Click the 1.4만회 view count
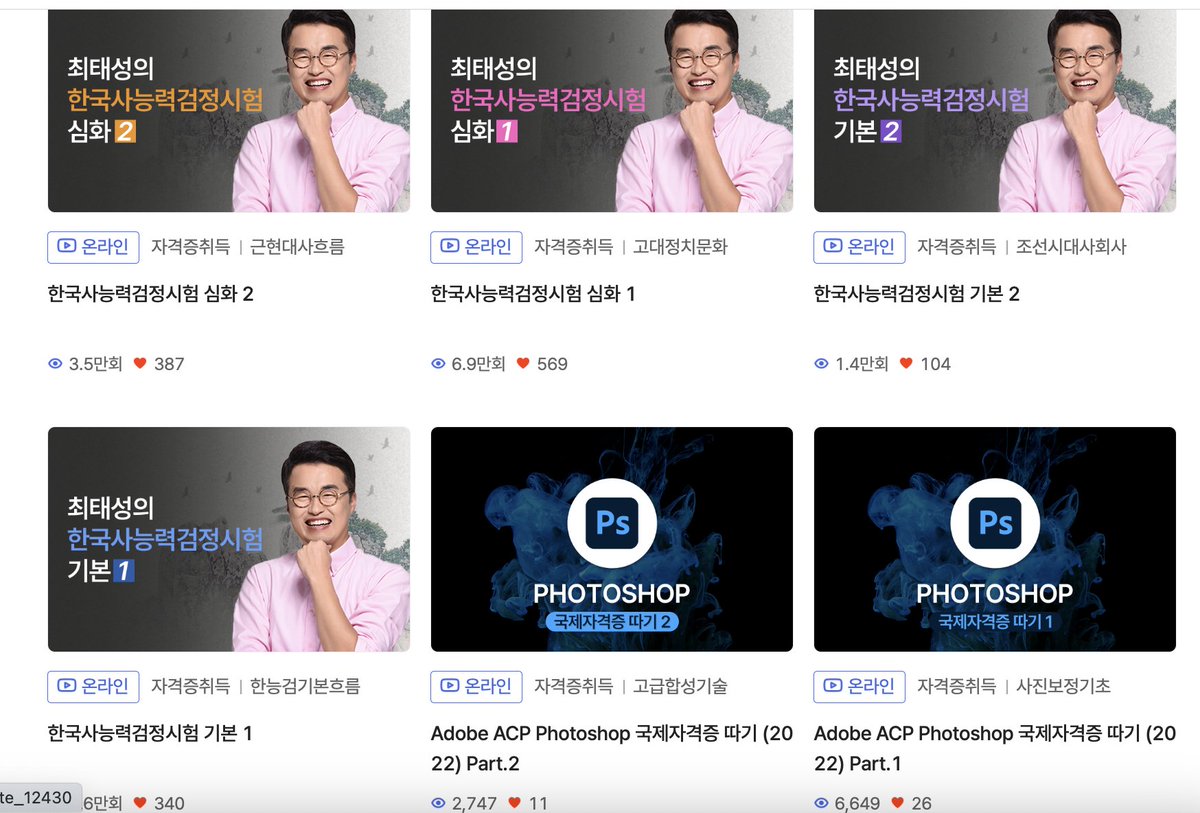Viewport: 1200px width, 813px height. pos(861,364)
